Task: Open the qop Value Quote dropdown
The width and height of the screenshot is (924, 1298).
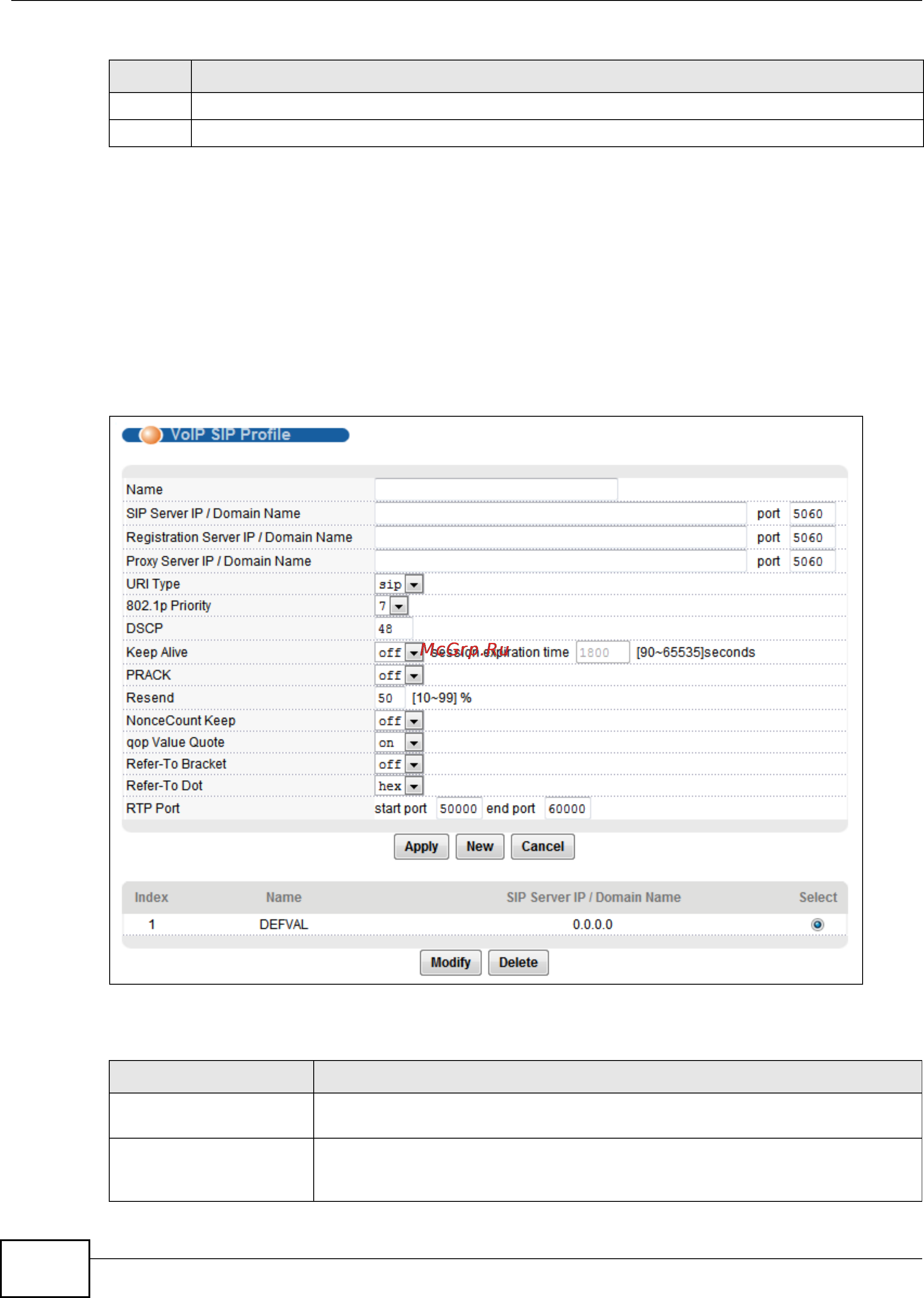Action: pyautogui.click(x=413, y=743)
